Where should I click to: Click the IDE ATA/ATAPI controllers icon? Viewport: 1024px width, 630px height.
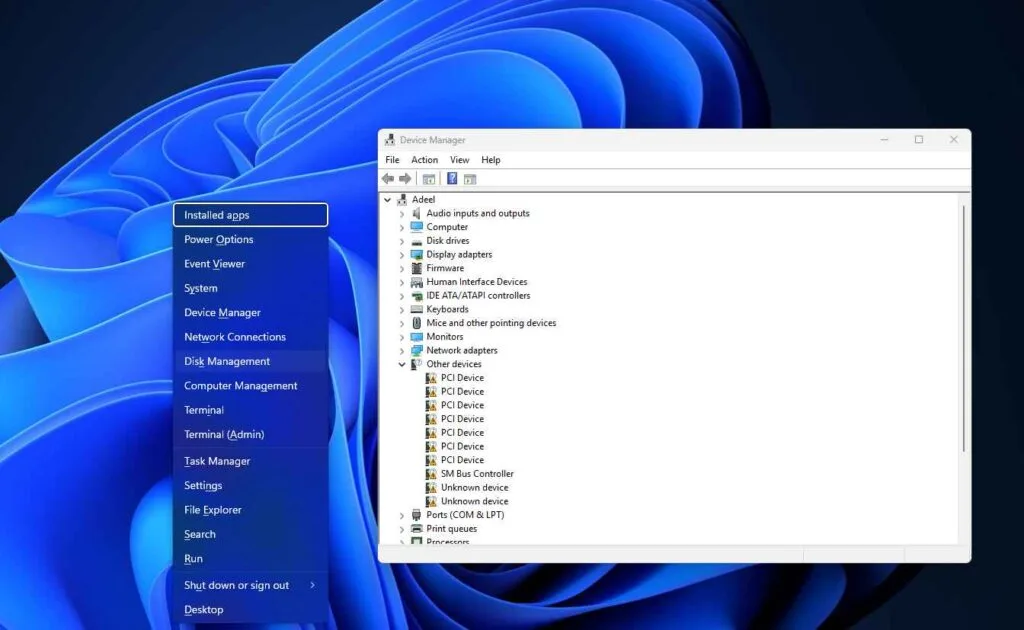point(417,296)
